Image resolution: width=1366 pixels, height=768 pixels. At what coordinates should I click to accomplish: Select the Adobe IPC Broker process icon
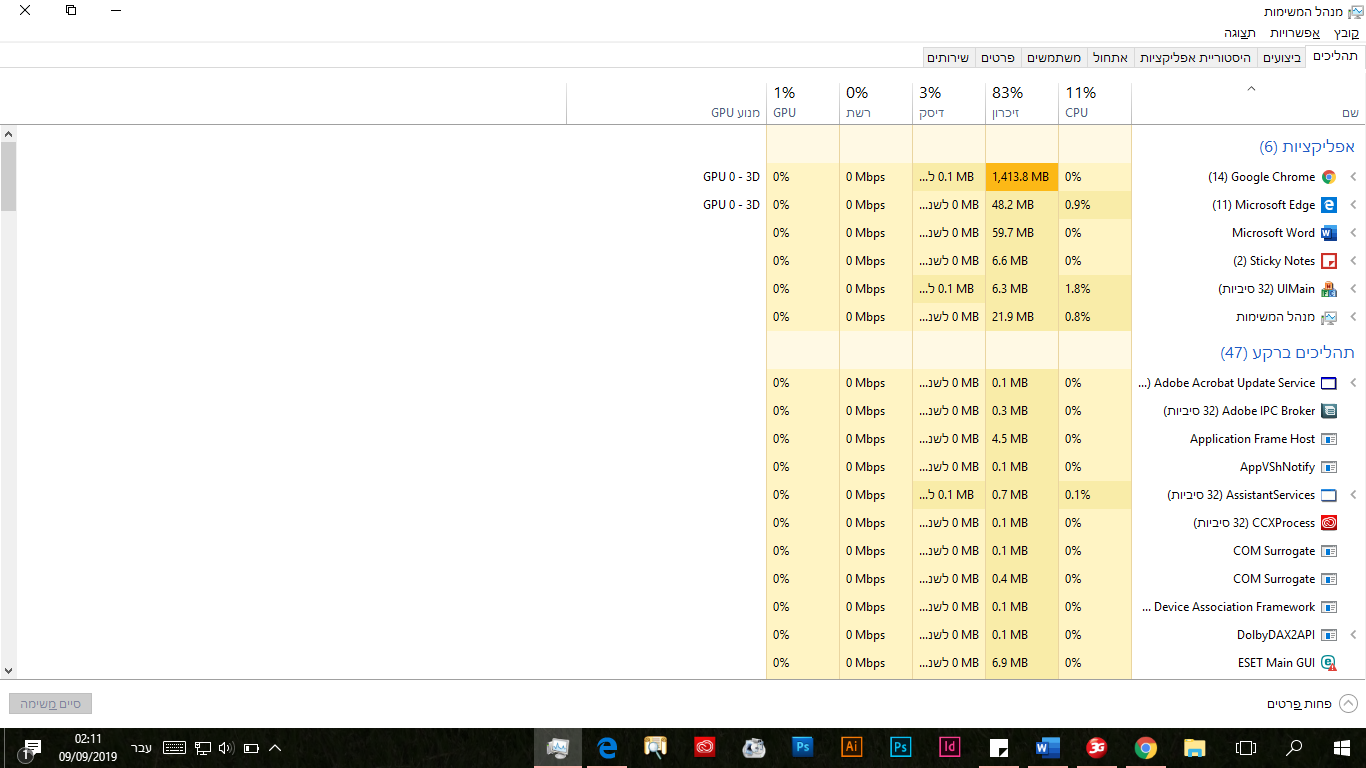pos(1329,410)
